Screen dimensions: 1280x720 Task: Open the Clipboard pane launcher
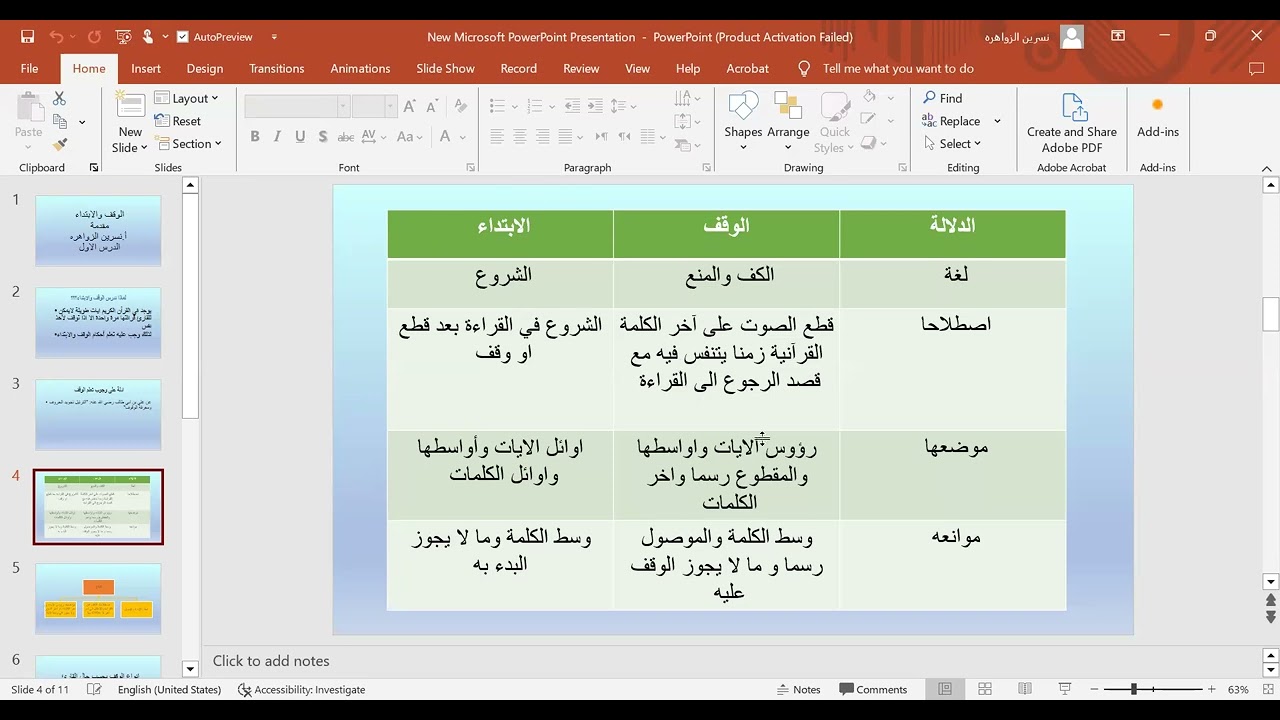point(94,168)
